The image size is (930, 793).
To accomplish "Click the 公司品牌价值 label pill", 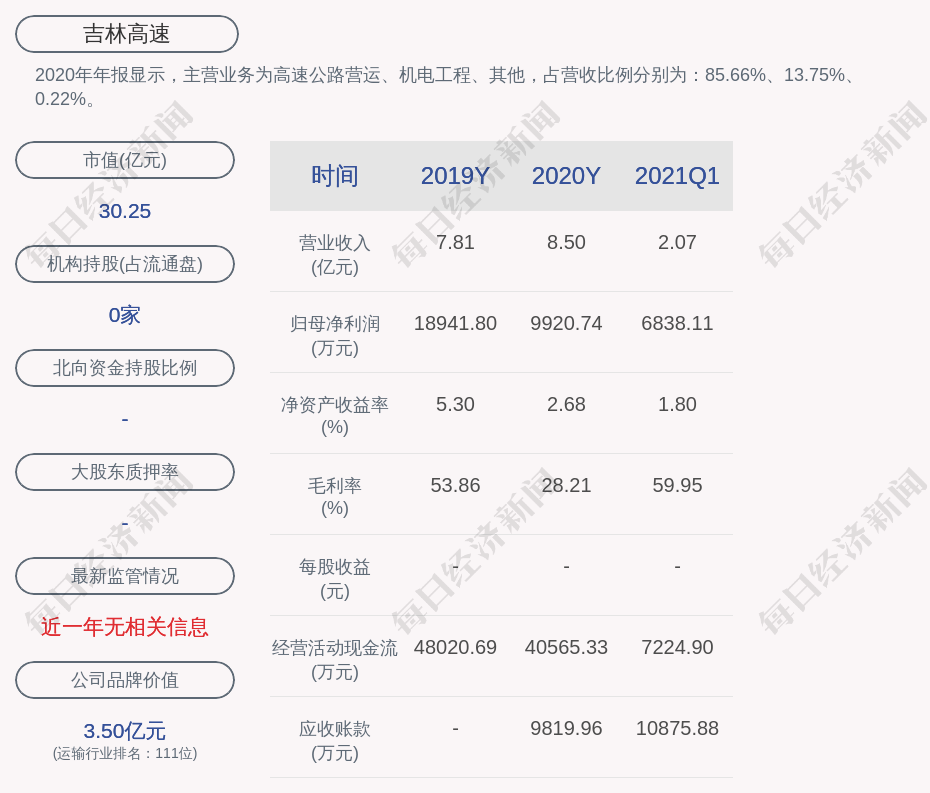I will (125, 680).
